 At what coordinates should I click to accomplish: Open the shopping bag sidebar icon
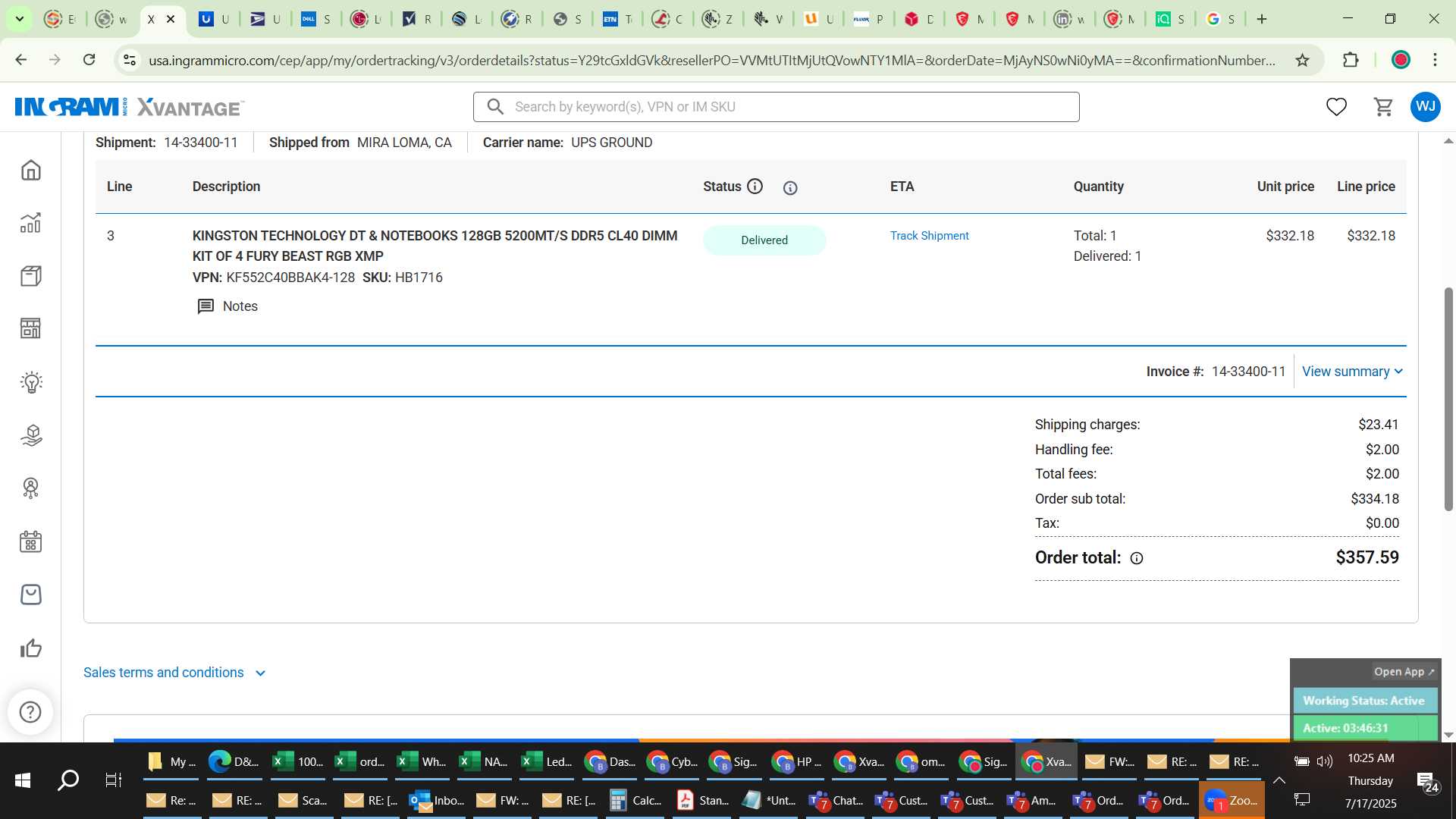tap(31, 595)
